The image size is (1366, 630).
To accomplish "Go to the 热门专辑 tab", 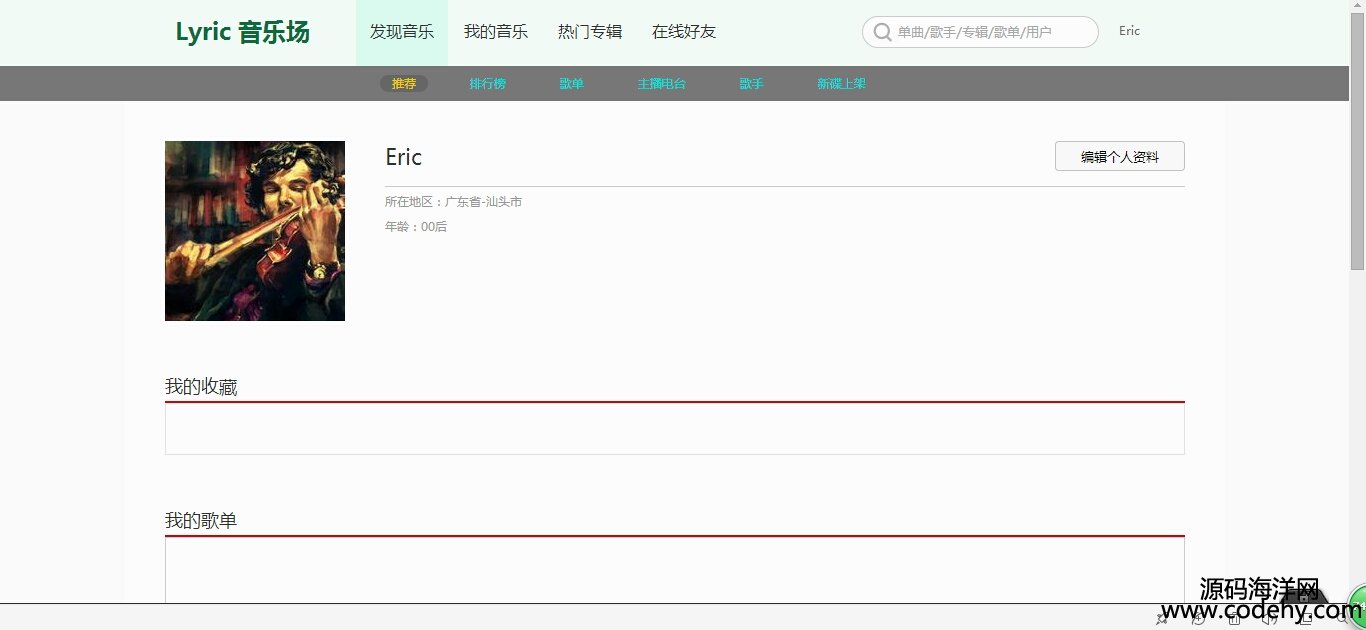I will point(590,32).
